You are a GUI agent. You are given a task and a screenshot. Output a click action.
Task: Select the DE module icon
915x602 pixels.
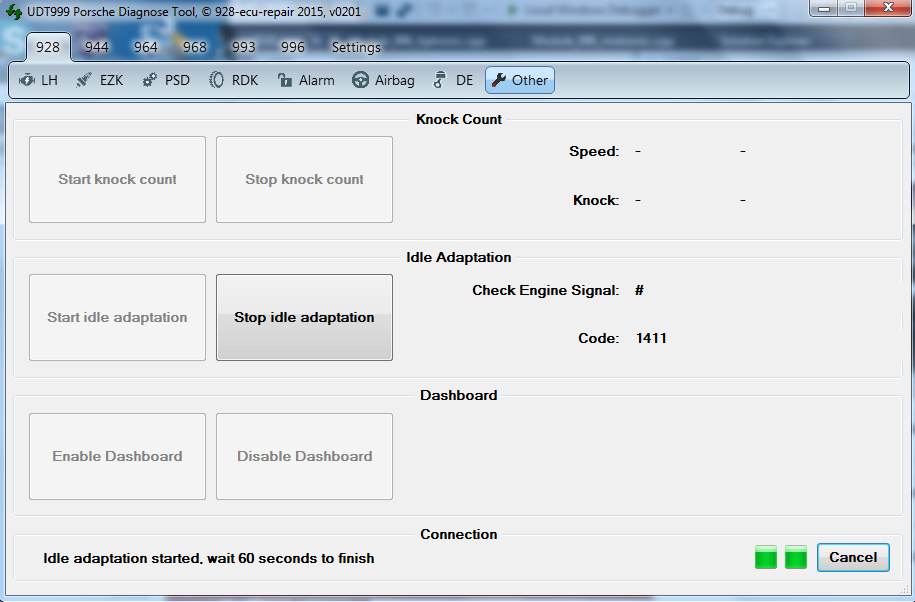point(439,80)
